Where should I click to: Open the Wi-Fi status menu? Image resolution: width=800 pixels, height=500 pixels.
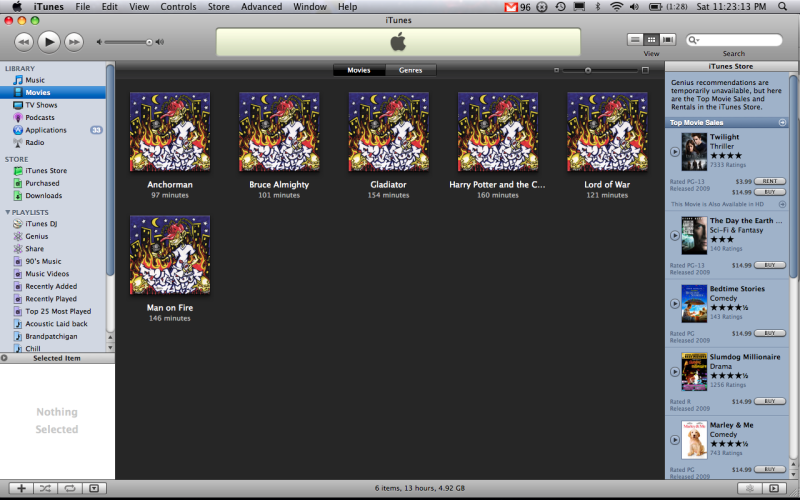[x=617, y=7]
